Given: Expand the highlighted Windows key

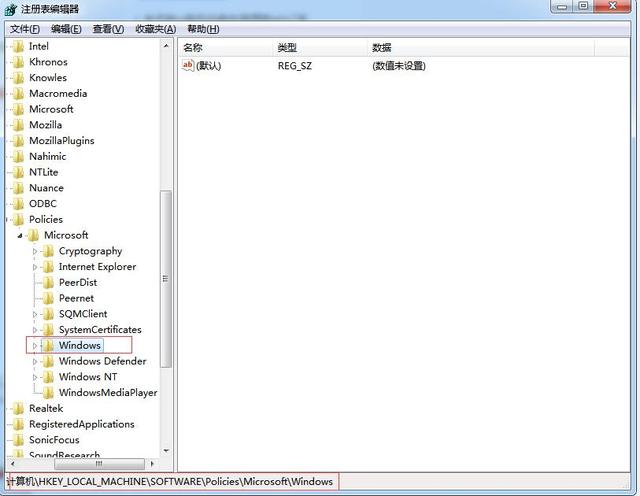Looking at the screenshot, I should click(35, 346).
